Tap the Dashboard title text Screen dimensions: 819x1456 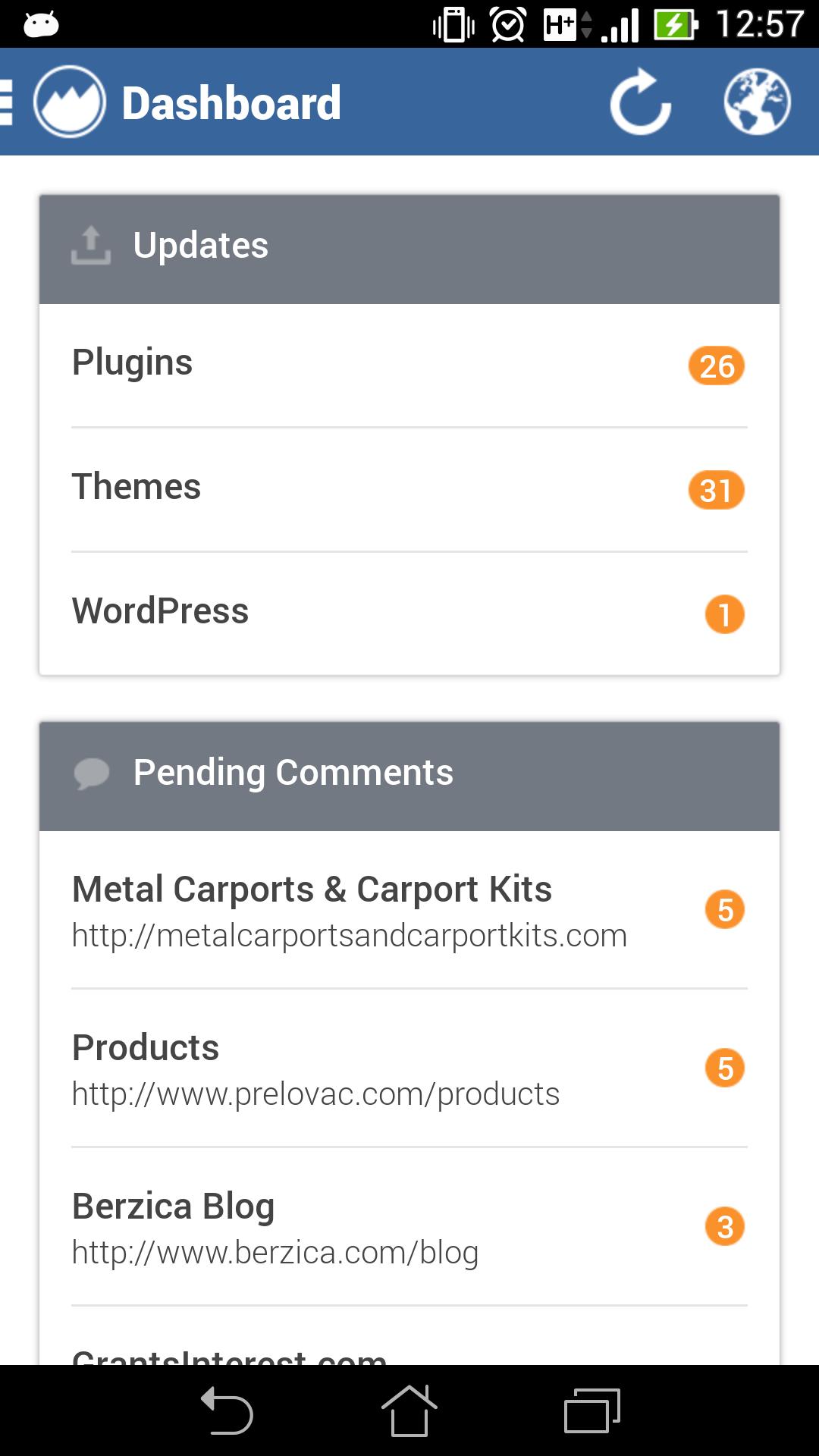pos(231,103)
